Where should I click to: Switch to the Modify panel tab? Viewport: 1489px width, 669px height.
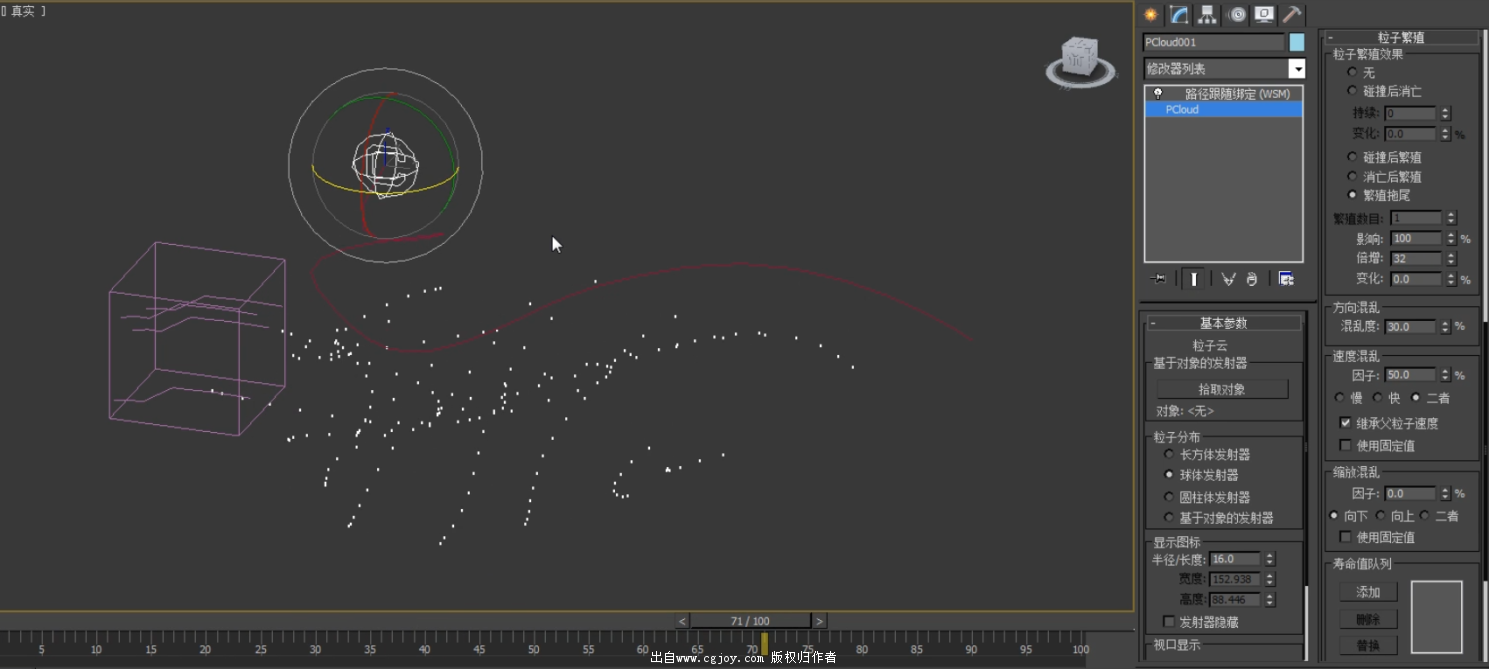[x=1179, y=14]
